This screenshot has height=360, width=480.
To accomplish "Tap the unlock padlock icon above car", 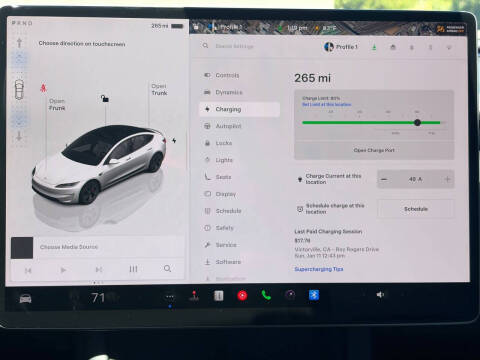I will click(105, 98).
